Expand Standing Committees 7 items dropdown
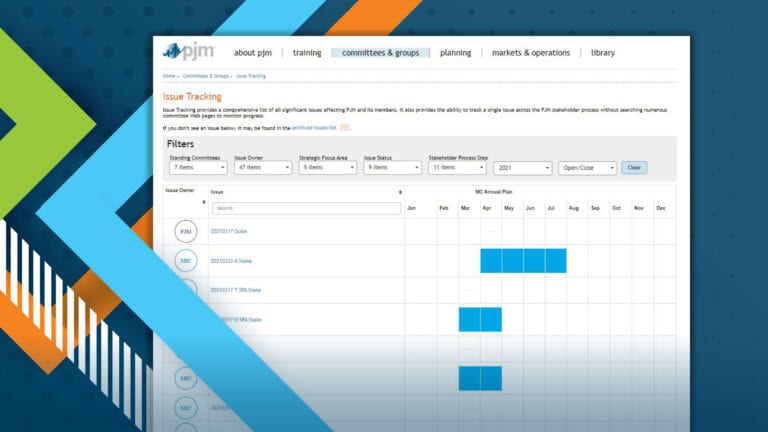768x432 pixels. point(198,168)
